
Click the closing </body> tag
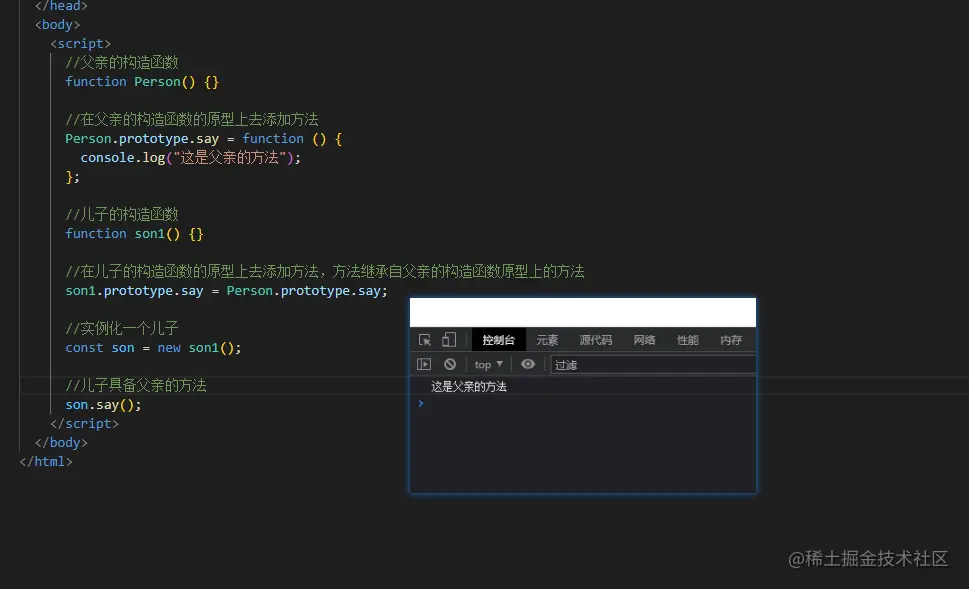[x=61, y=443]
